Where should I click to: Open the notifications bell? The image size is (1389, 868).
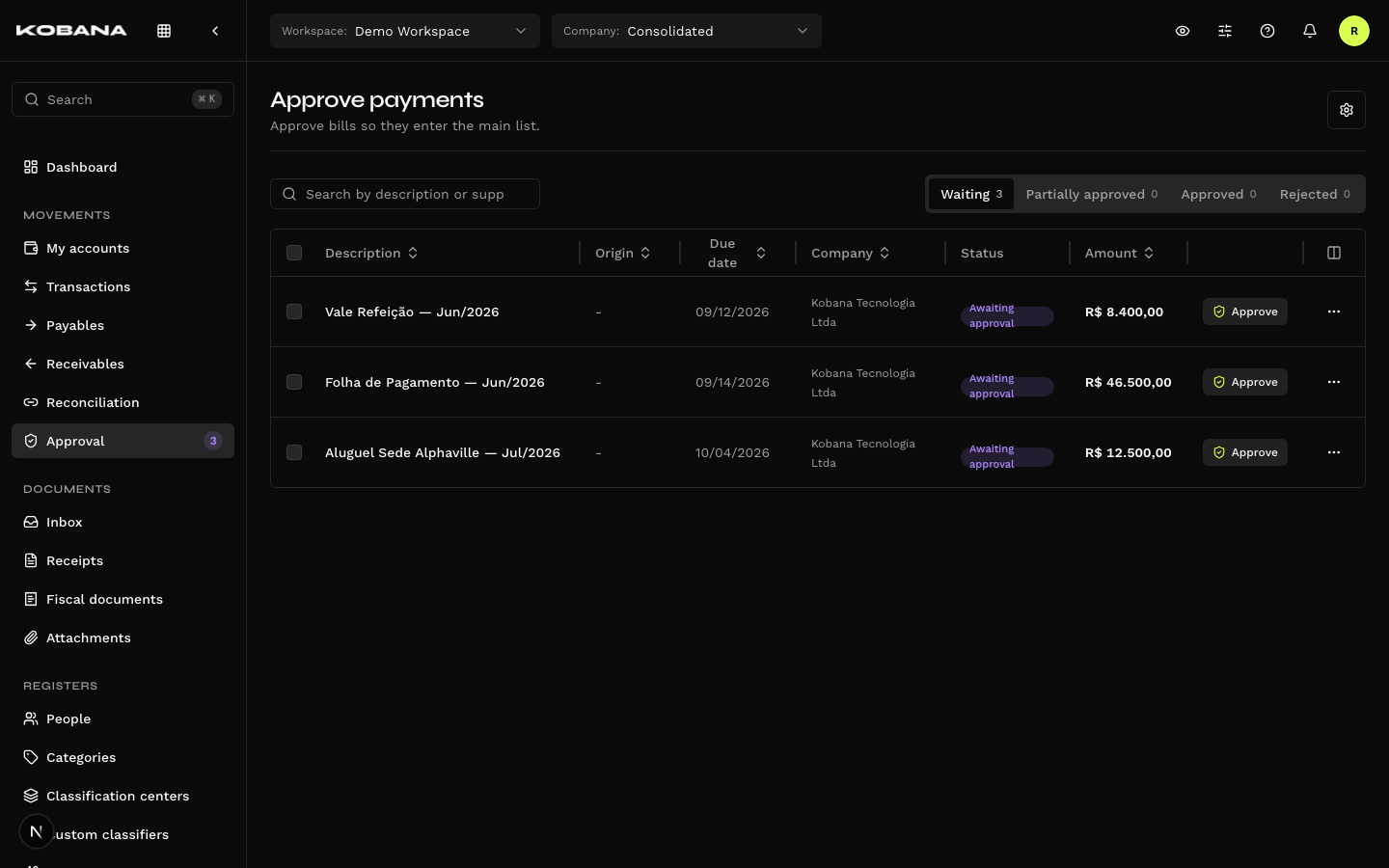(1310, 31)
